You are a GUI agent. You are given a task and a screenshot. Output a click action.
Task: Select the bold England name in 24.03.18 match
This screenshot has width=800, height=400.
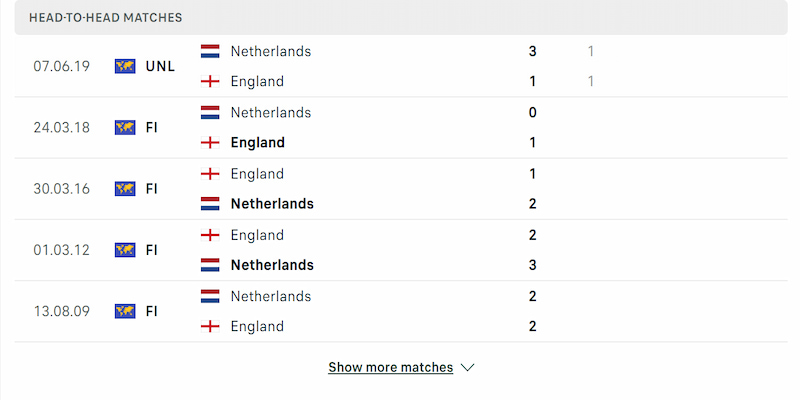257,143
